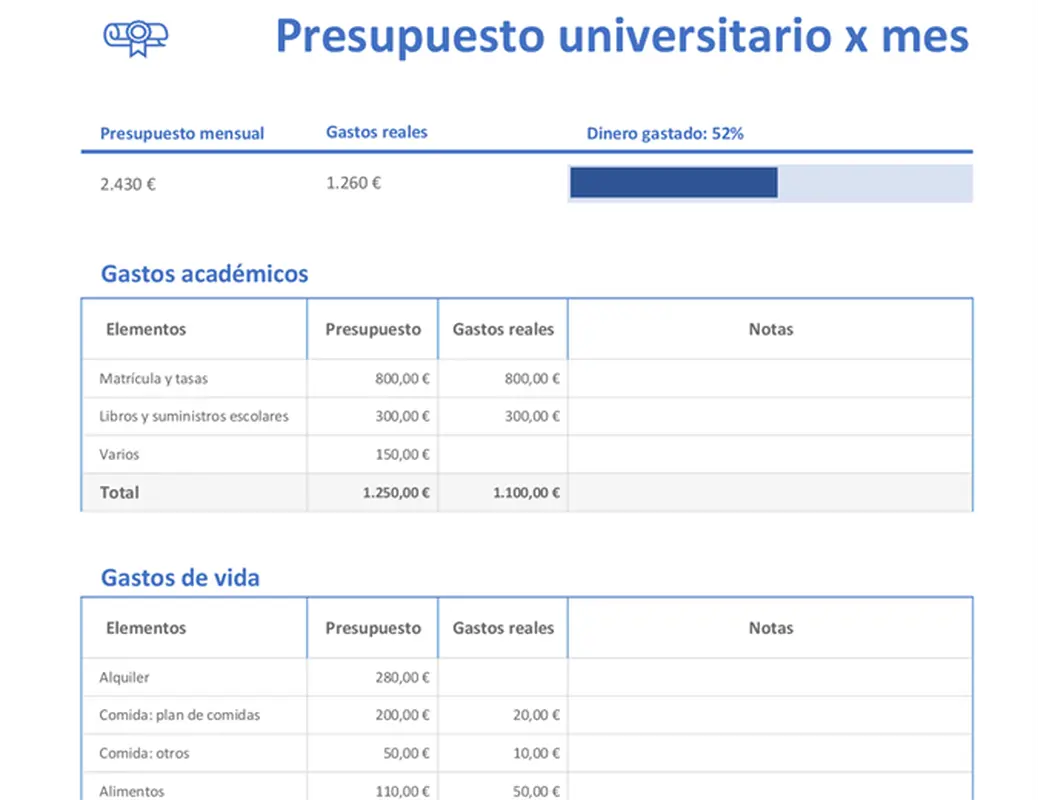Image resolution: width=1038 pixels, height=800 pixels.
Task: Select the 50,00 € Alimentos spending cell
Action: click(x=536, y=790)
